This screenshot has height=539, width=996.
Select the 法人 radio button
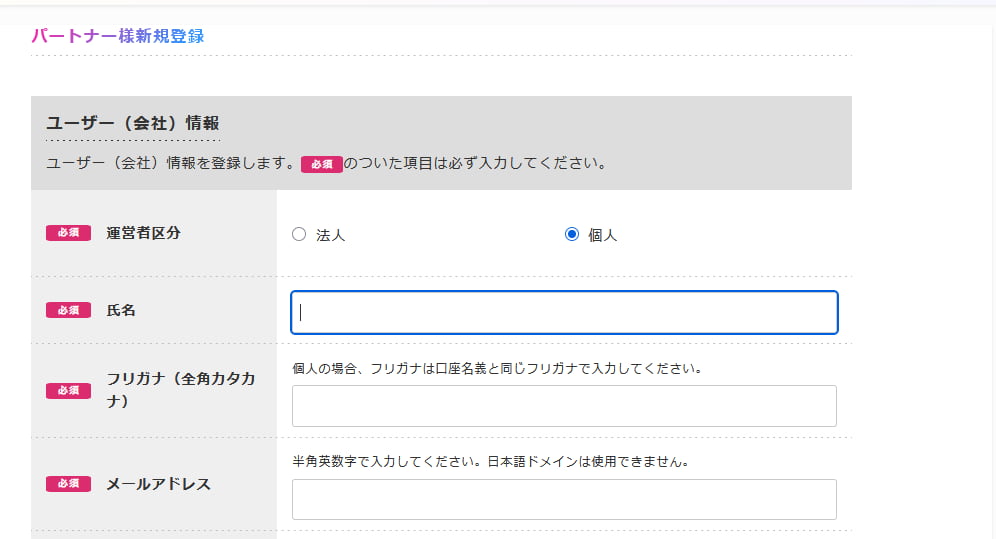point(299,235)
